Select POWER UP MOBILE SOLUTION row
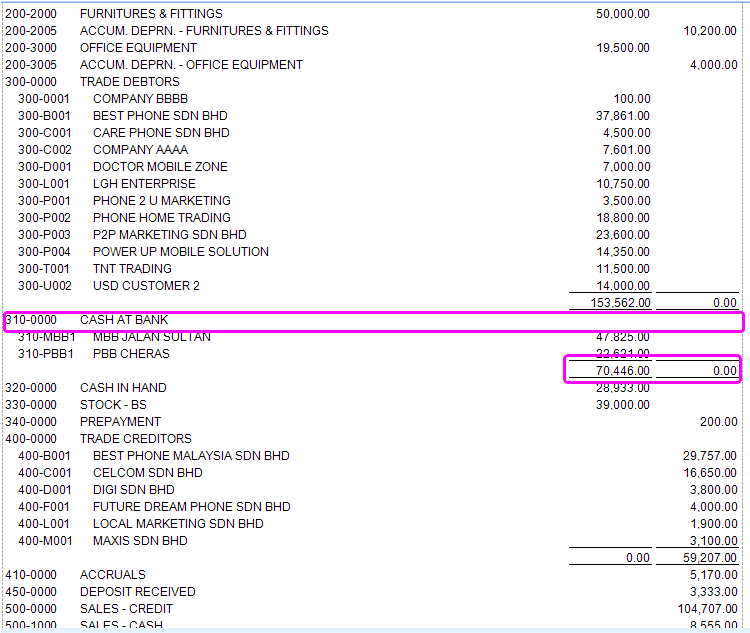The image size is (750, 633). point(371,252)
